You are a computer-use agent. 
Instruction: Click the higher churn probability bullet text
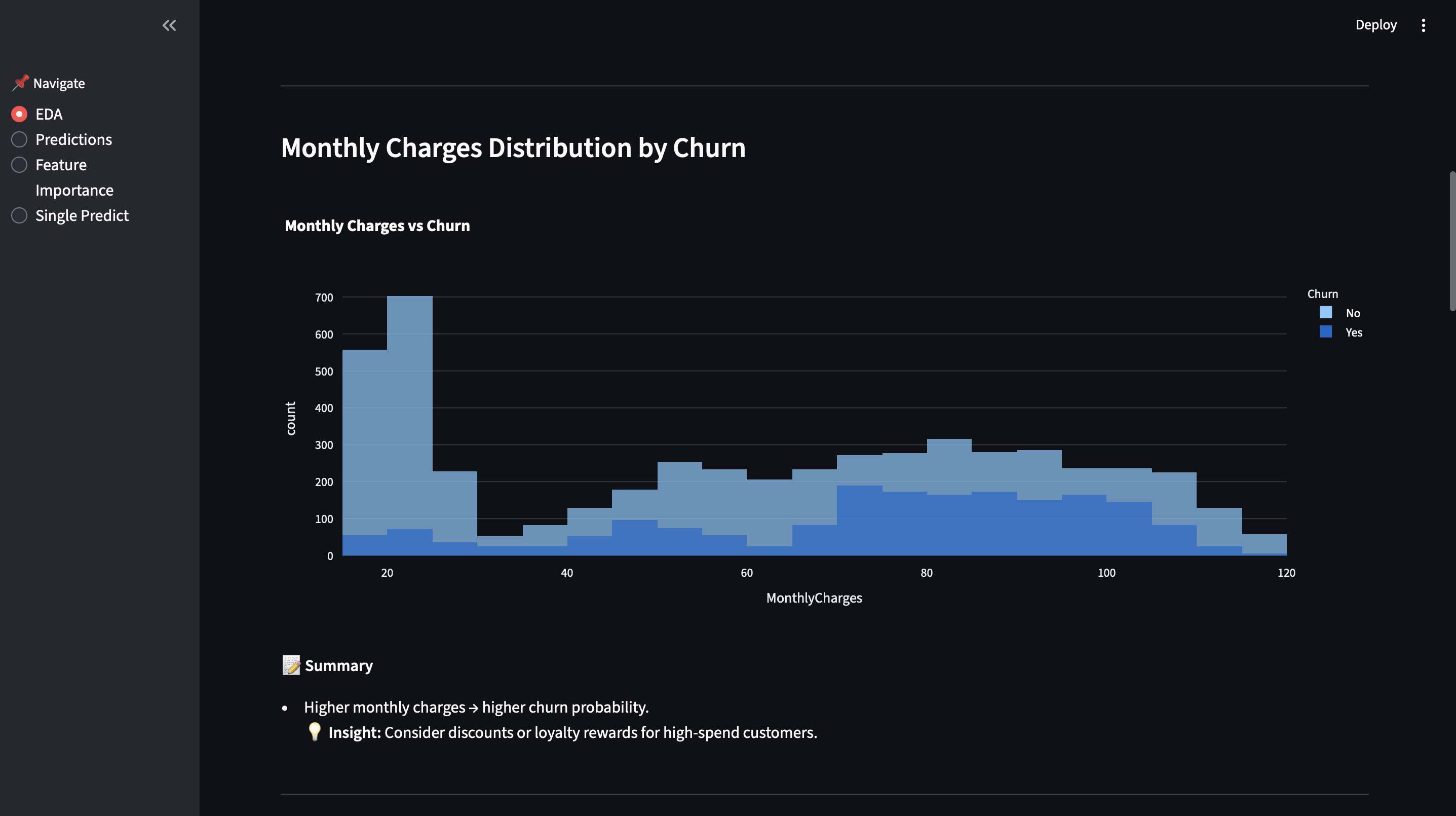coord(476,707)
